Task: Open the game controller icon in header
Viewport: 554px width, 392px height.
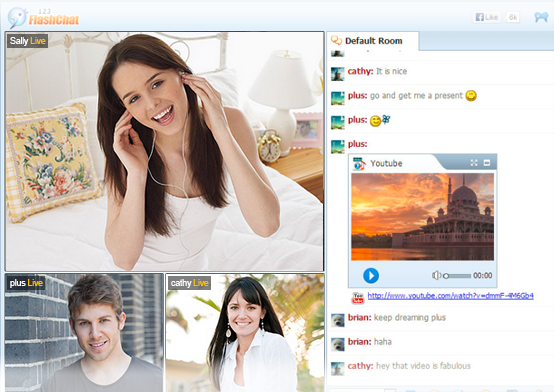Action: [x=541, y=17]
